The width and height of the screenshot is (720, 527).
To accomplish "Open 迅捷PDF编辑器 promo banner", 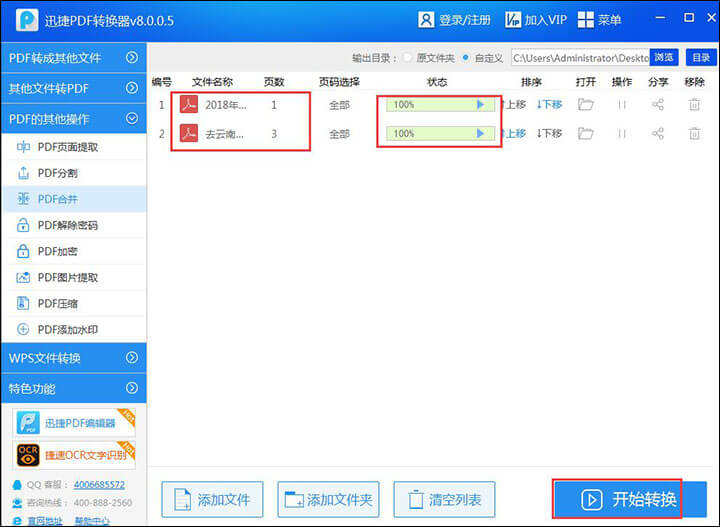I will (x=74, y=423).
